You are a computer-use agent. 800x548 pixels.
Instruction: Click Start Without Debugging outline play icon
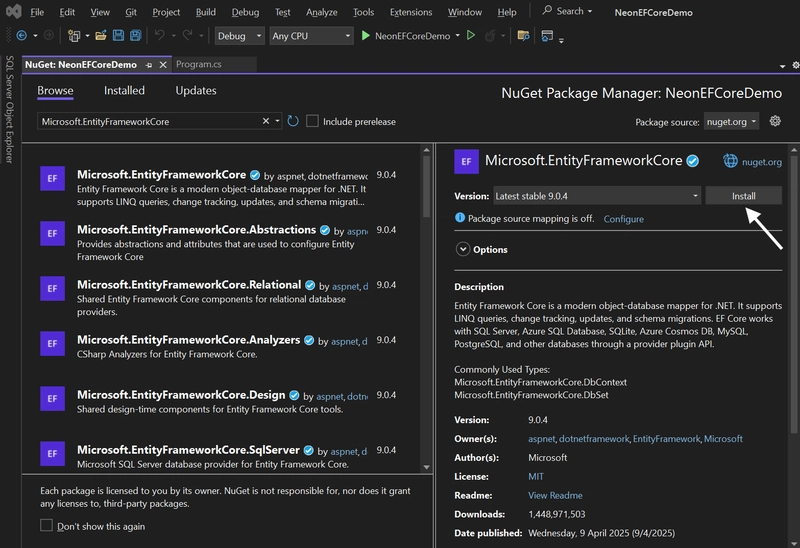click(471, 36)
